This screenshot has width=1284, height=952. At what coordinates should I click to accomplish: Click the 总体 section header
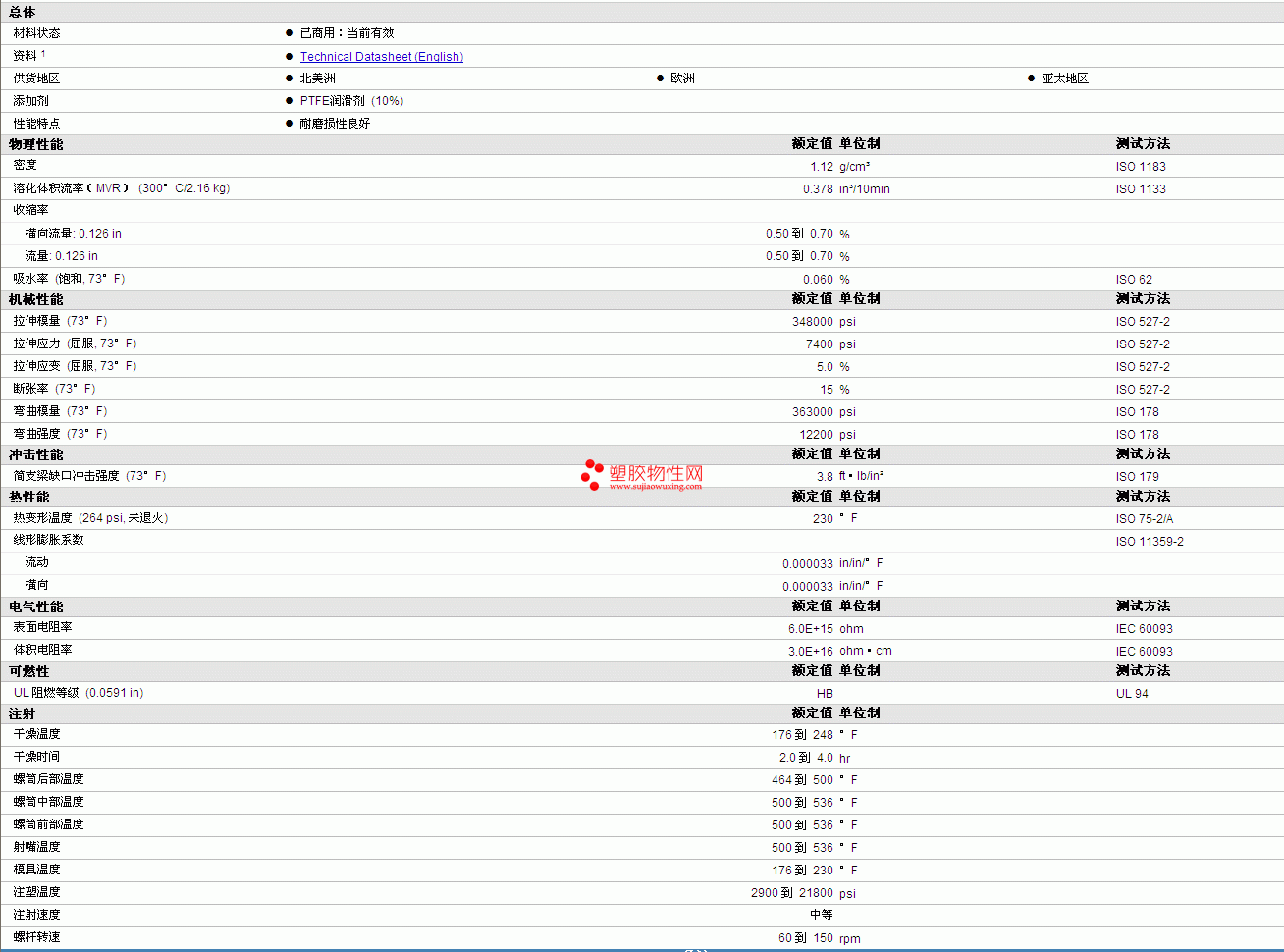tap(23, 12)
